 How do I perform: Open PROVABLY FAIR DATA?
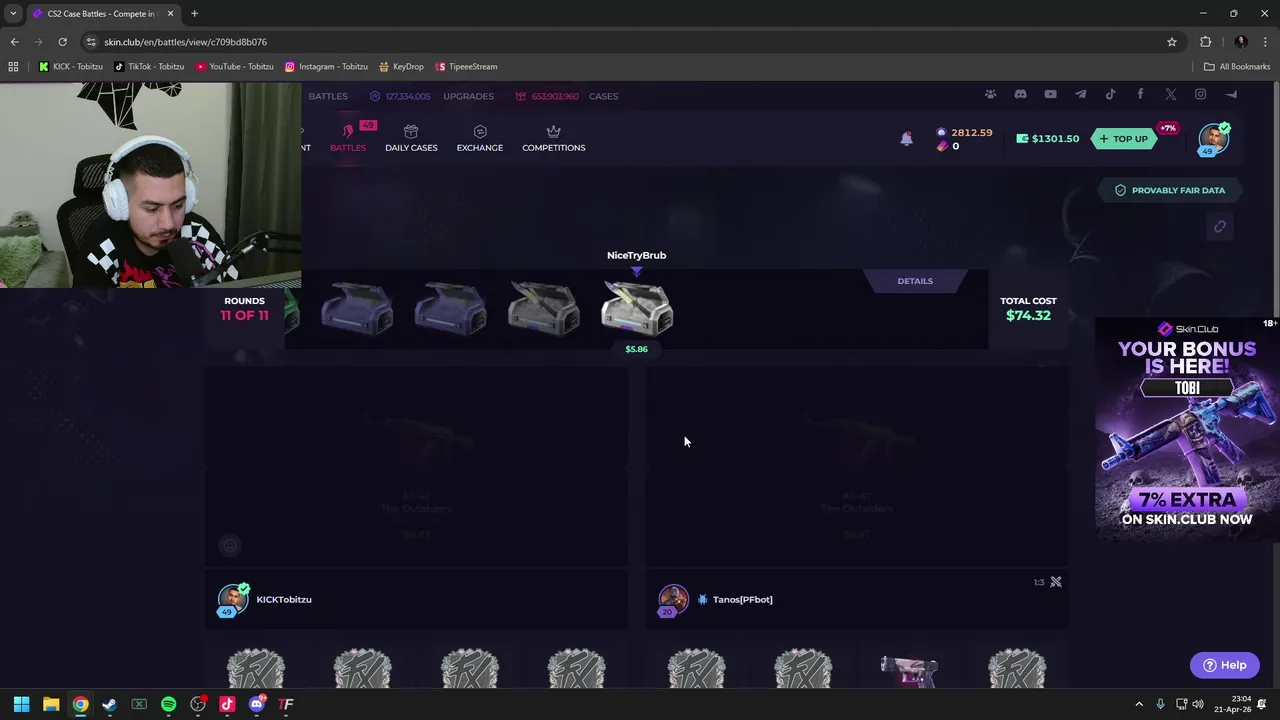click(1170, 190)
